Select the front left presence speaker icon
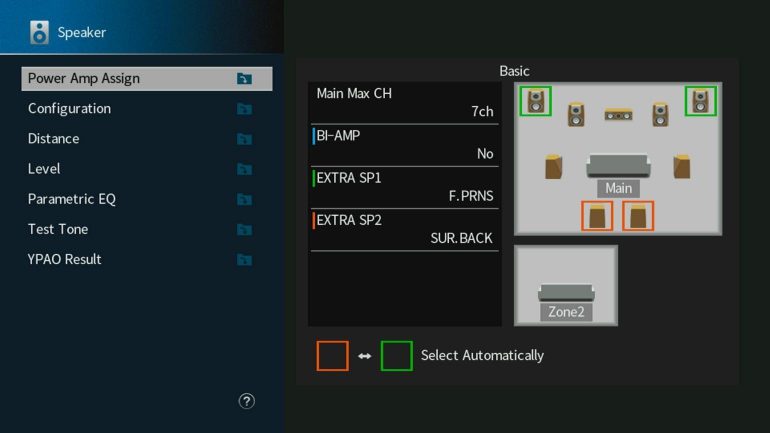770x433 pixels. point(536,101)
